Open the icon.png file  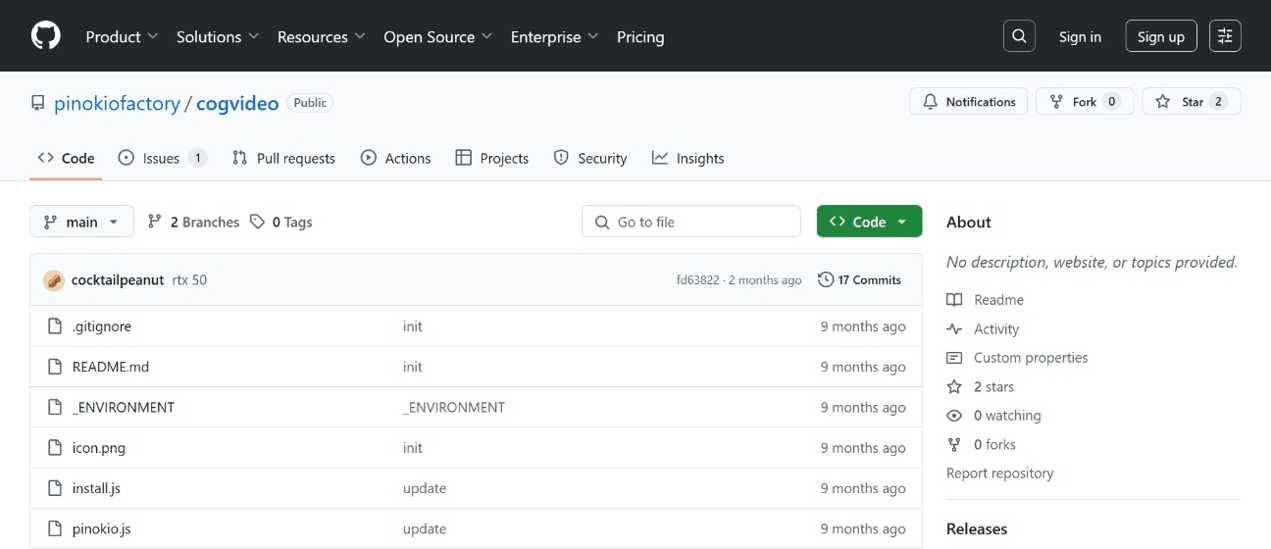tap(99, 448)
